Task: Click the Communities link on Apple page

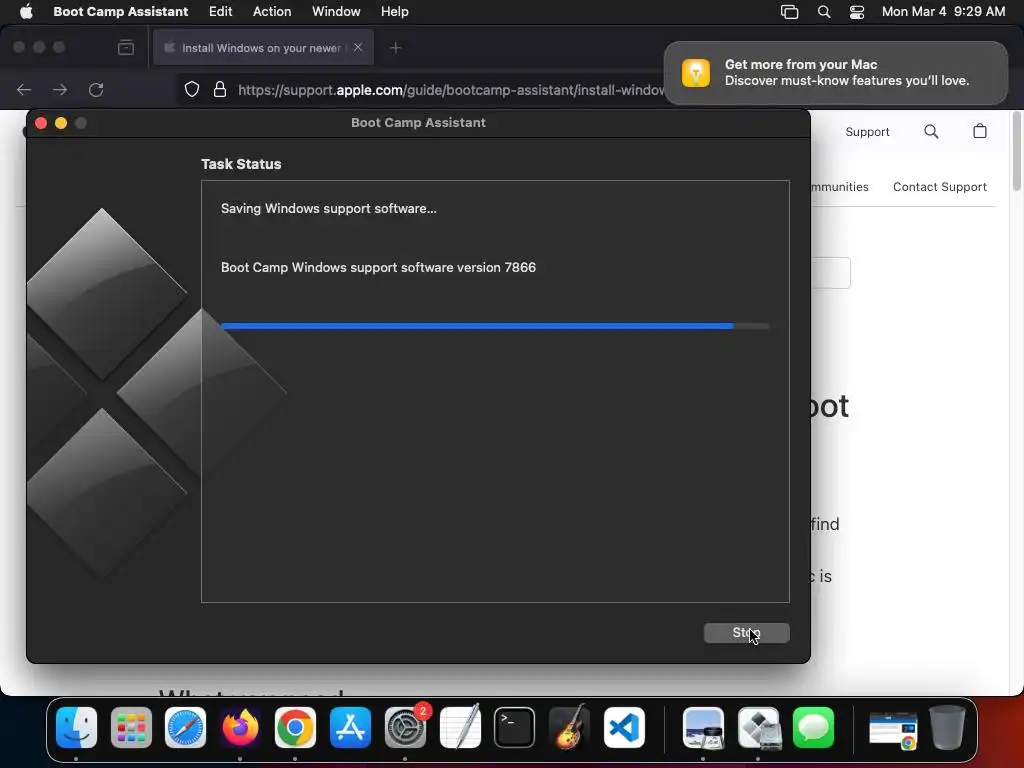Action: pyautogui.click(x=840, y=187)
